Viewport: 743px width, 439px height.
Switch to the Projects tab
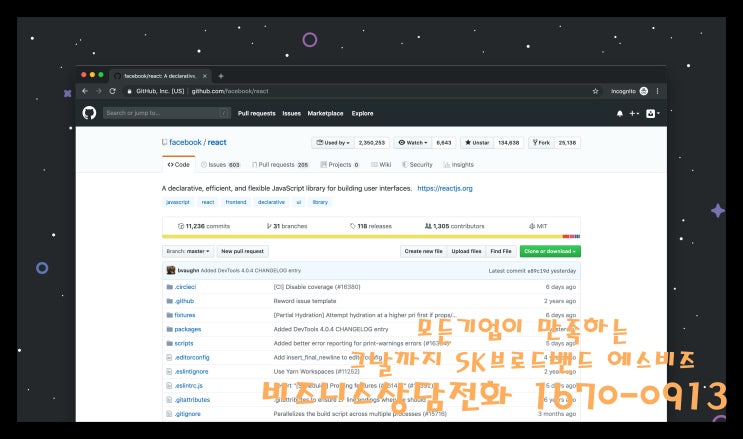(x=340, y=165)
